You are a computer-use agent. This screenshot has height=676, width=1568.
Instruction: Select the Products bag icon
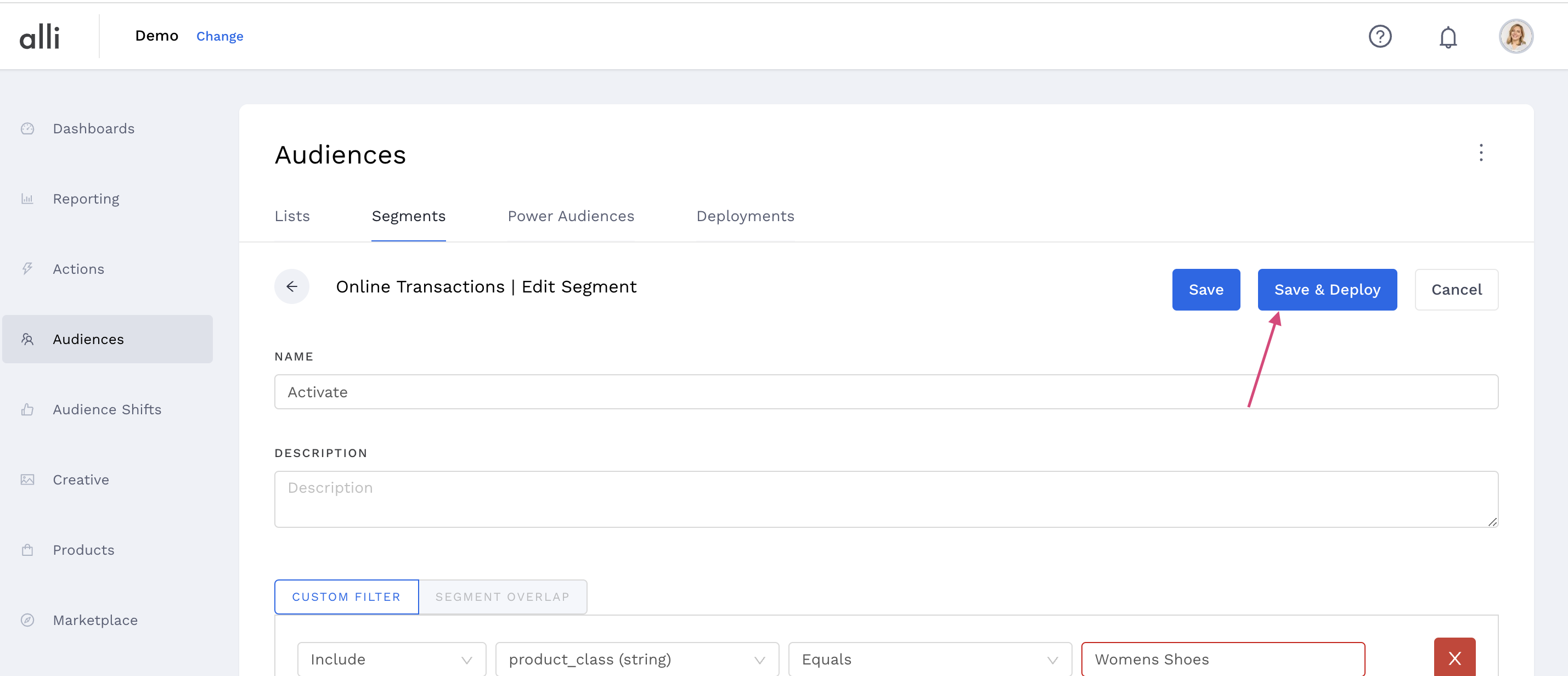point(27,550)
